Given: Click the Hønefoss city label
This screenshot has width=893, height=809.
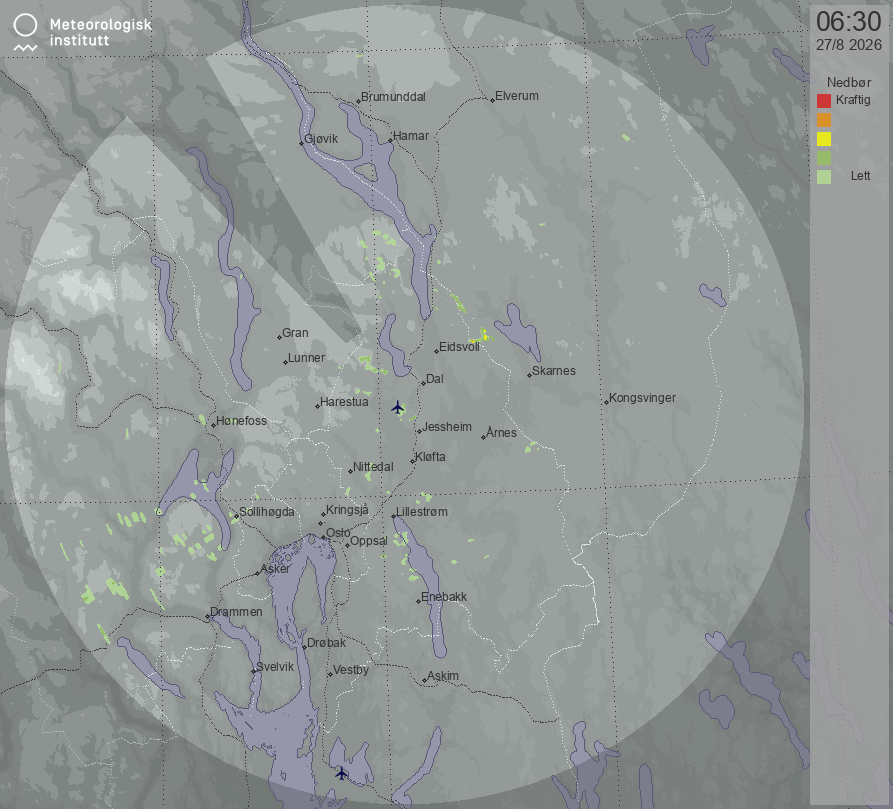Looking at the screenshot, I should click(241, 421).
